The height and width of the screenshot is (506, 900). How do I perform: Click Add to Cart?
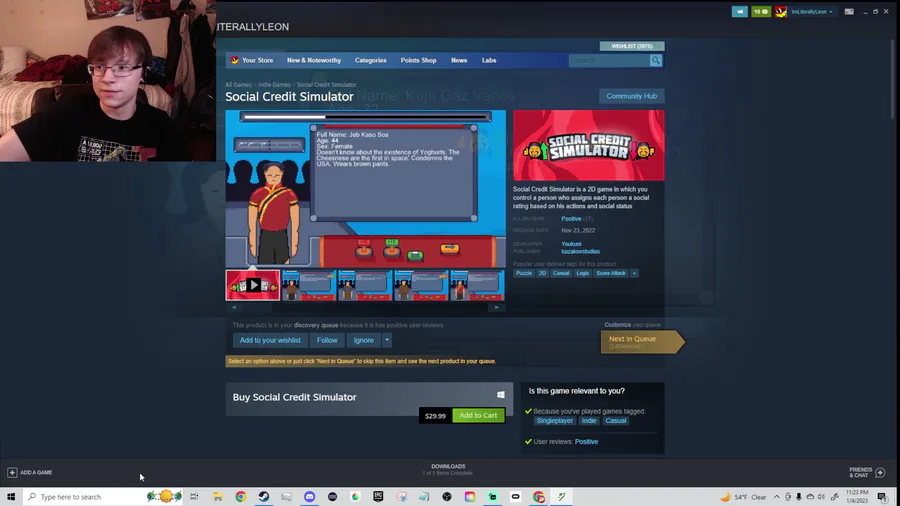click(x=478, y=415)
